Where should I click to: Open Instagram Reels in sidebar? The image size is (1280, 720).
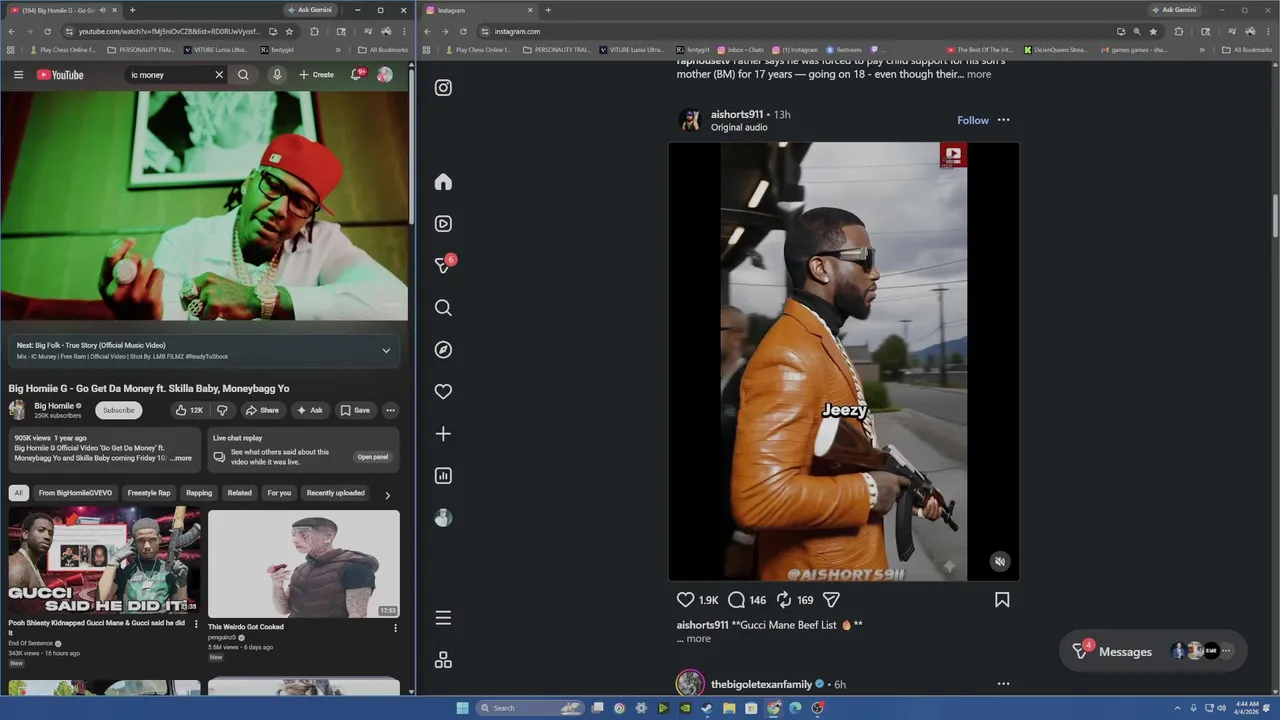click(443, 224)
